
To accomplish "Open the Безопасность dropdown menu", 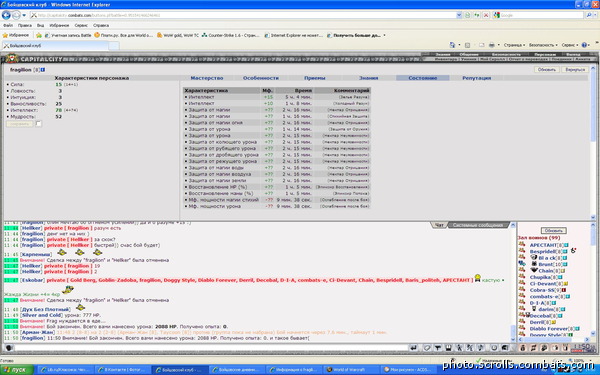I will tap(543, 45).
